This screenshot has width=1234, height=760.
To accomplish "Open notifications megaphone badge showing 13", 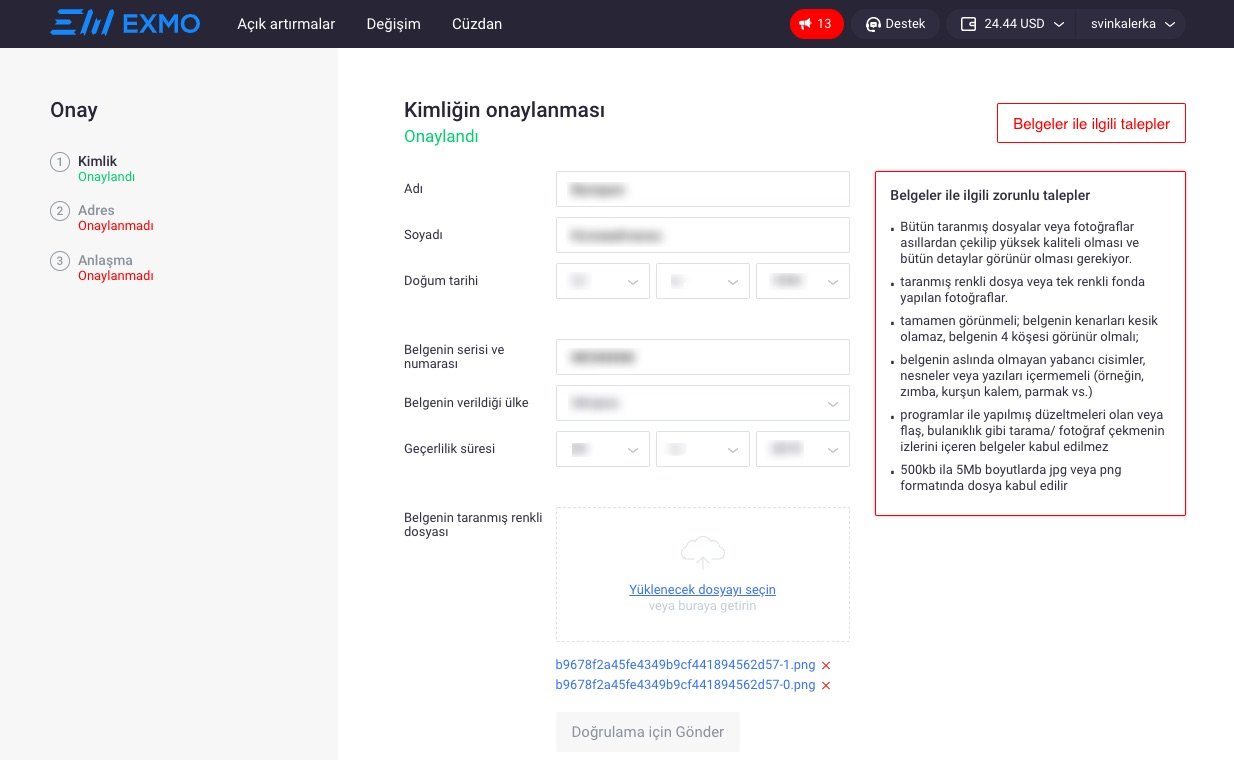I will click(x=816, y=24).
